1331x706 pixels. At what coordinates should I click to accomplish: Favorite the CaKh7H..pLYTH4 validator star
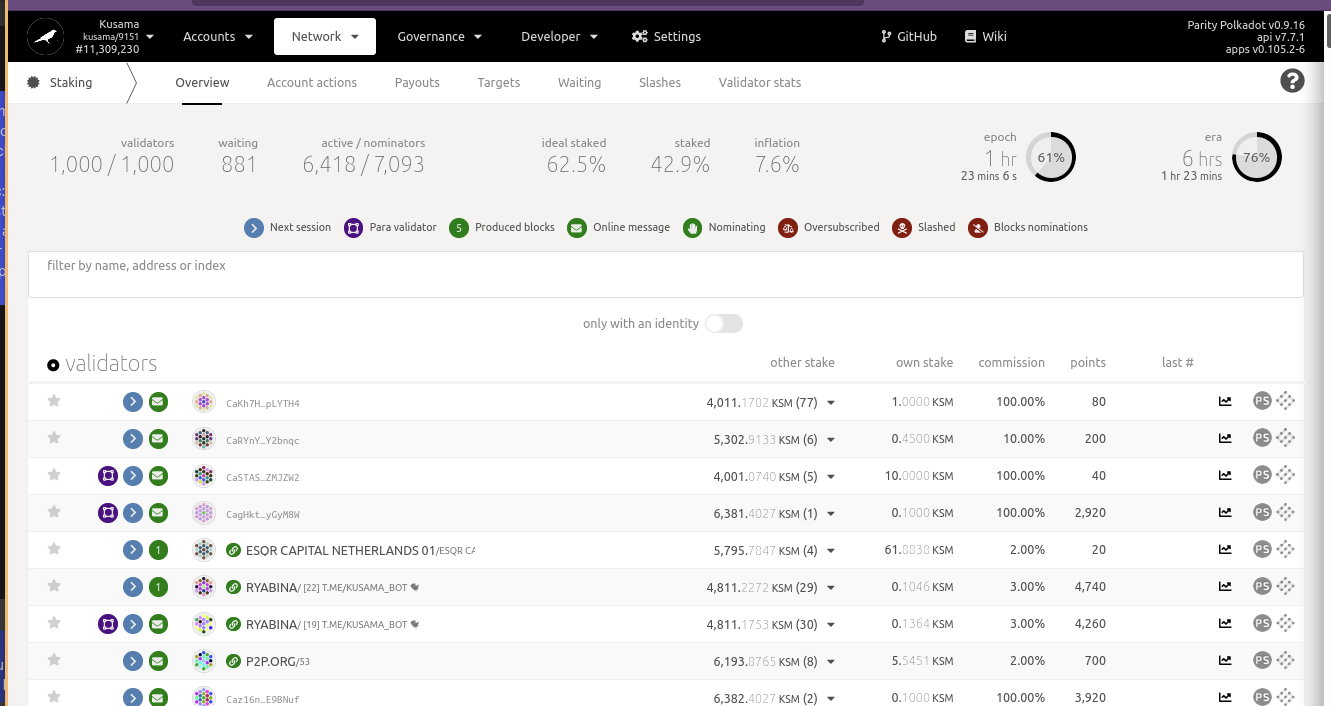coord(54,401)
